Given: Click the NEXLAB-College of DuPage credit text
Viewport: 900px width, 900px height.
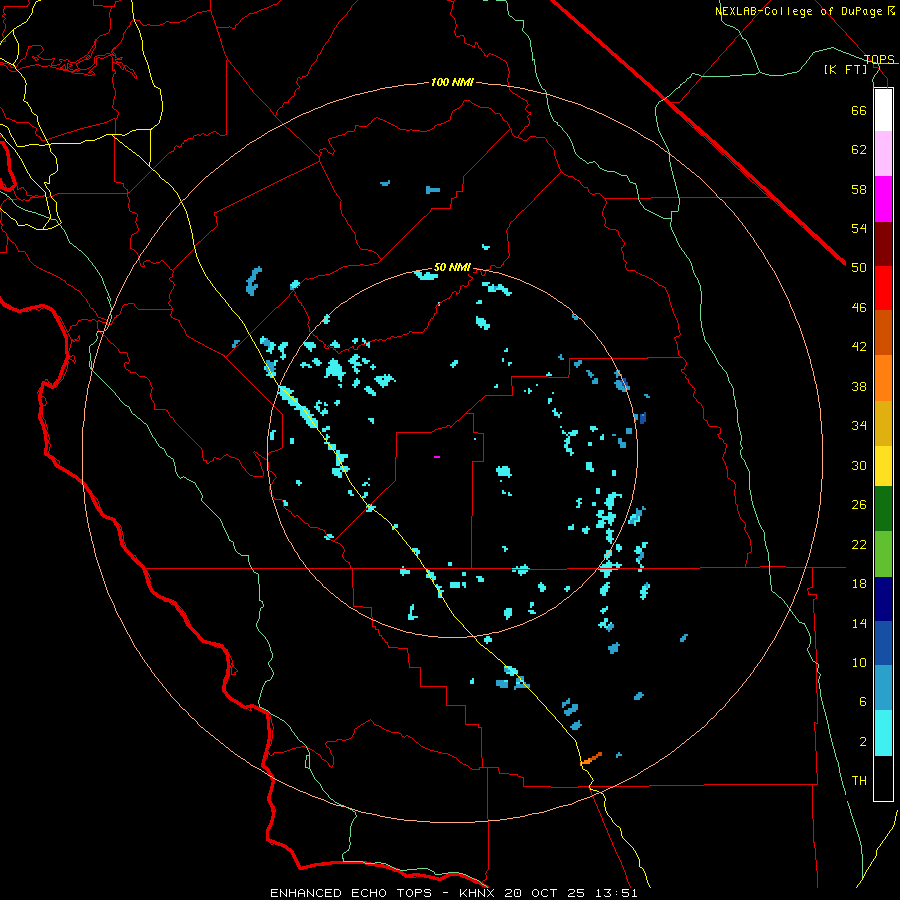Looking at the screenshot, I should coord(804,11).
